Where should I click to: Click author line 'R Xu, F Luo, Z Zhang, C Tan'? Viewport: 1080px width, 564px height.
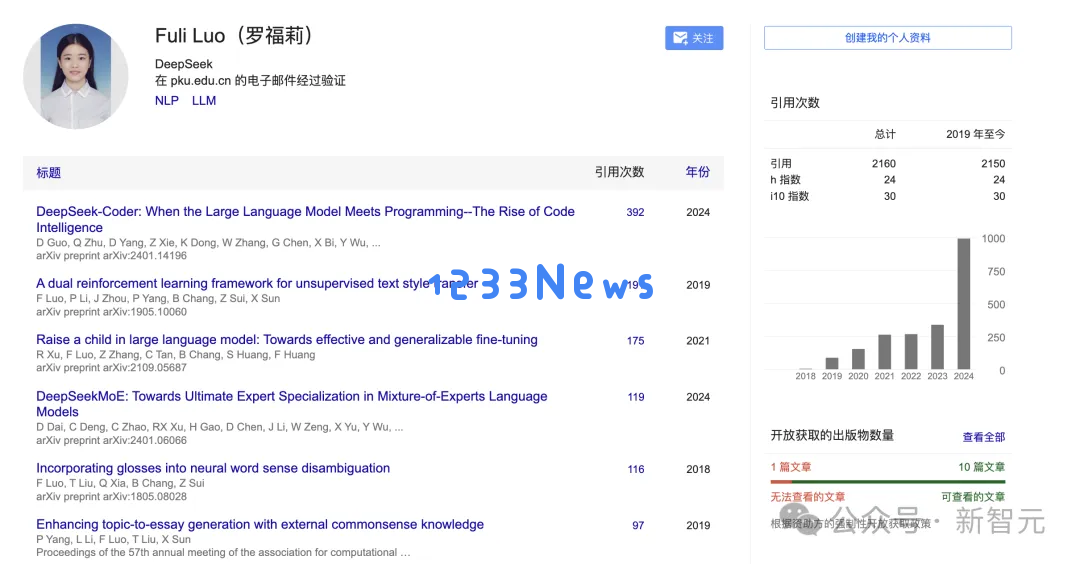[x=176, y=355]
